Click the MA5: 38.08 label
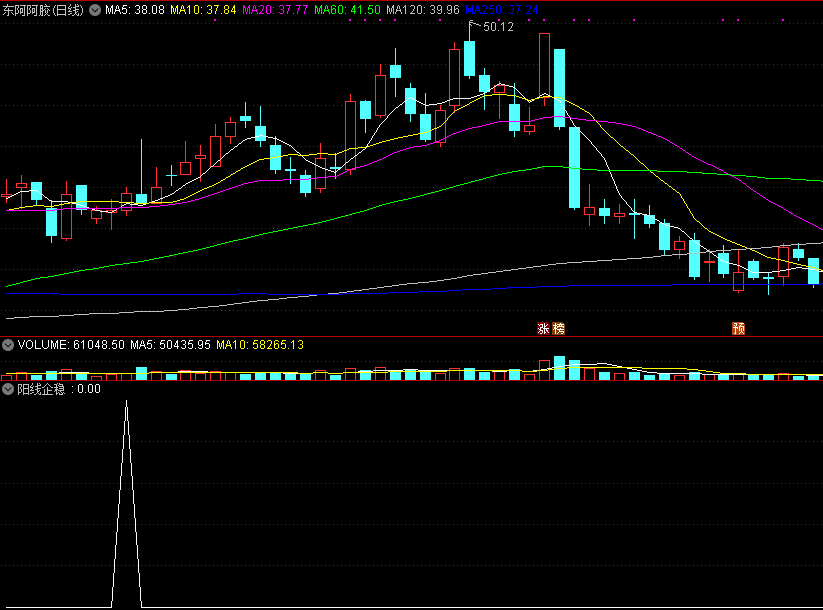Image resolution: width=823 pixels, height=610 pixels. (x=135, y=10)
